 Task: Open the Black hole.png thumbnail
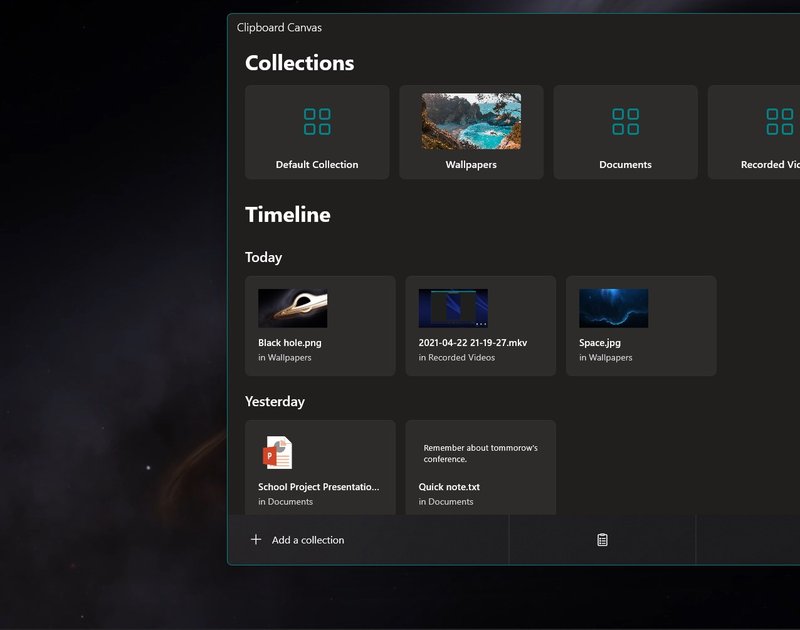(x=292, y=308)
